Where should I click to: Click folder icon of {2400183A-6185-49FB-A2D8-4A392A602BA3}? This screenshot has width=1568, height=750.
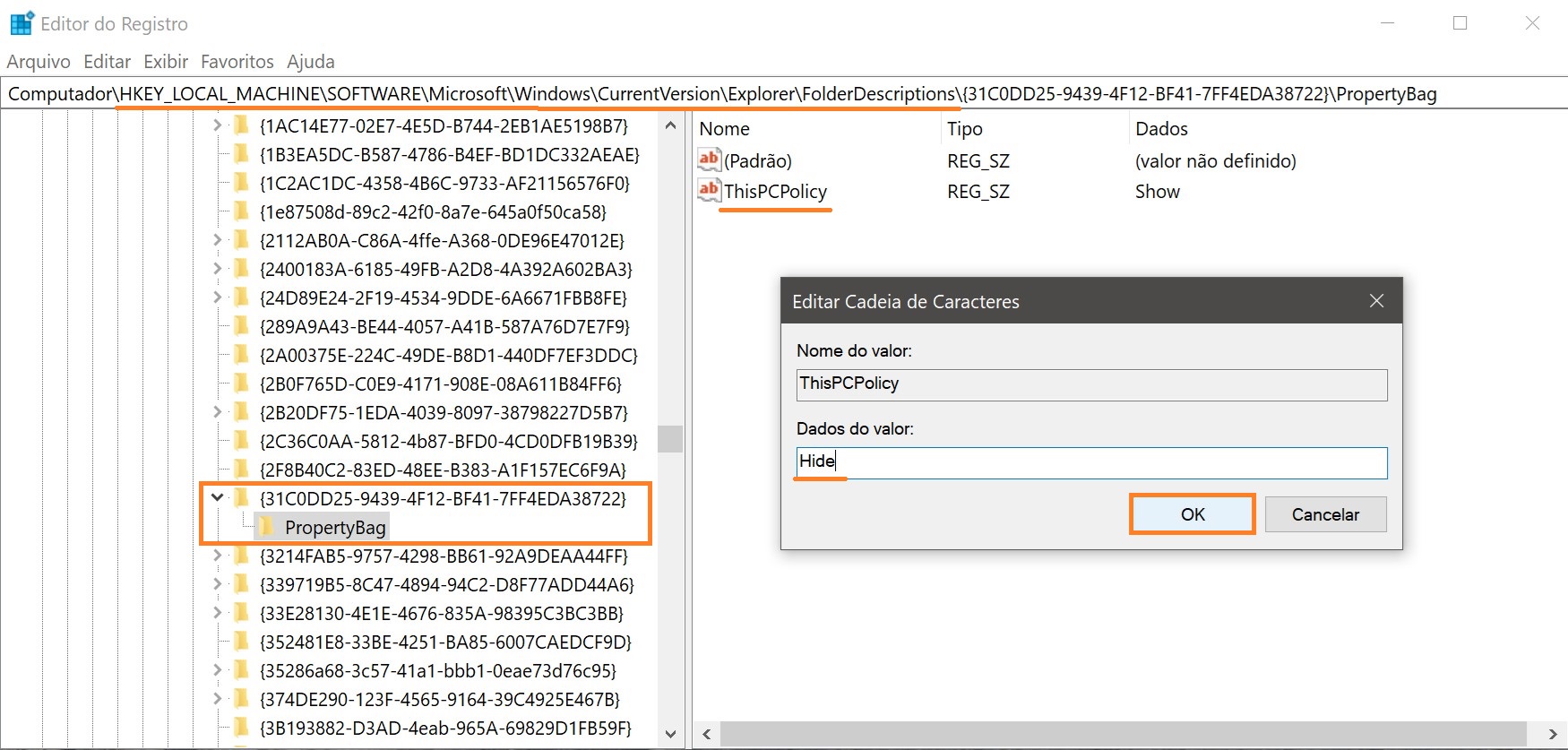click(242, 269)
